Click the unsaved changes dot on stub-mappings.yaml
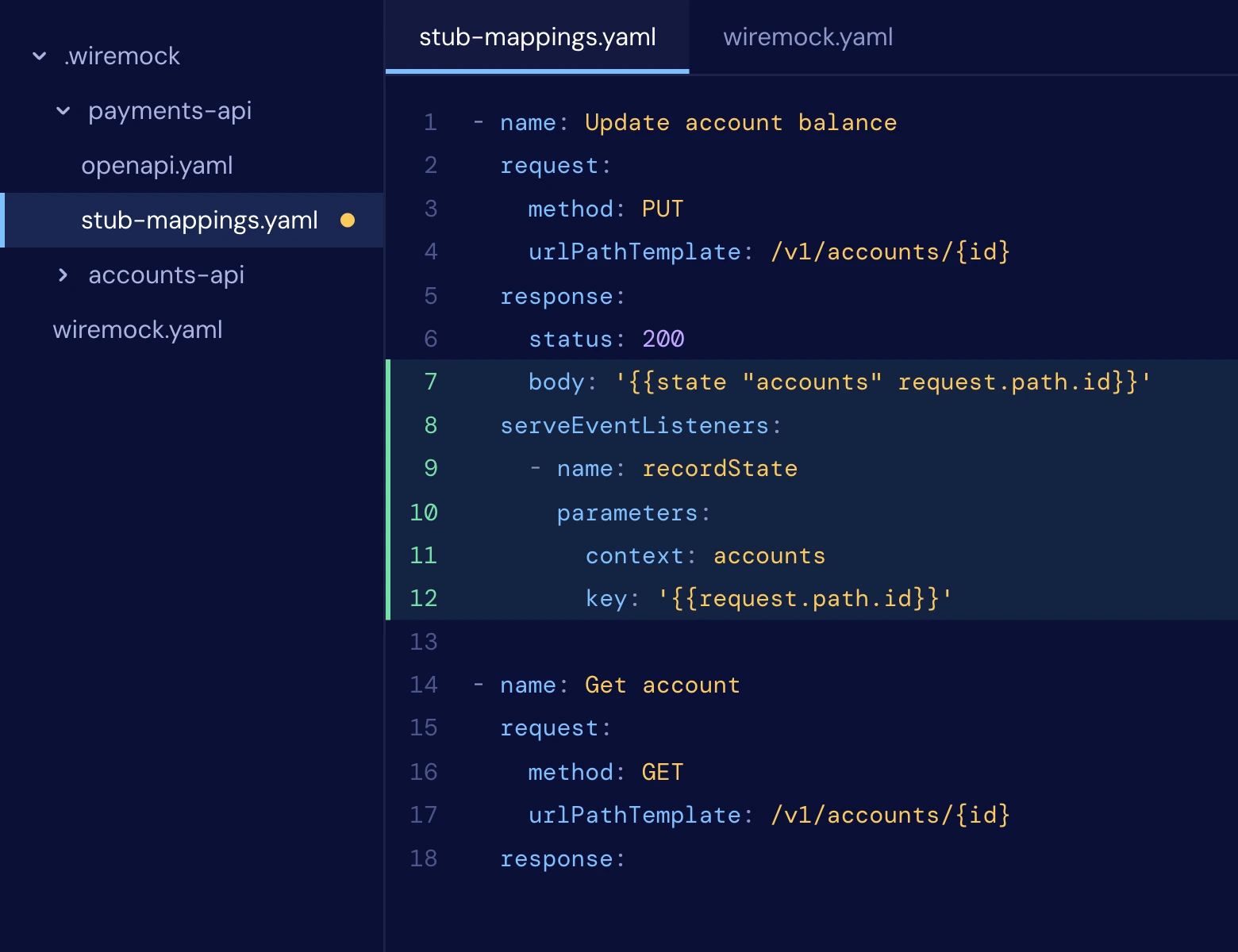Screen dimensions: 1238x952 point(348,220)
